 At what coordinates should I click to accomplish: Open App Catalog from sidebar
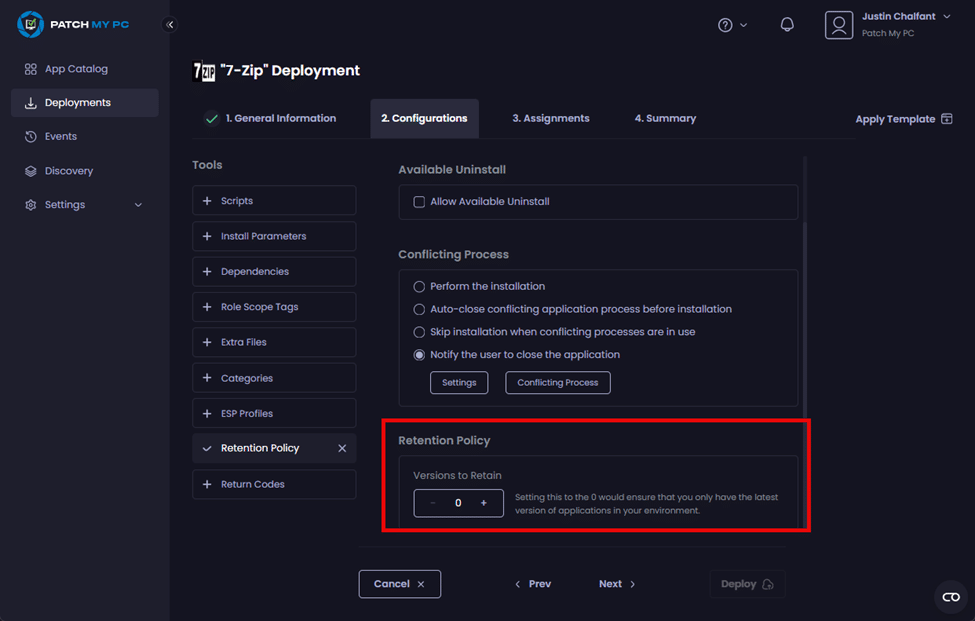76,69
